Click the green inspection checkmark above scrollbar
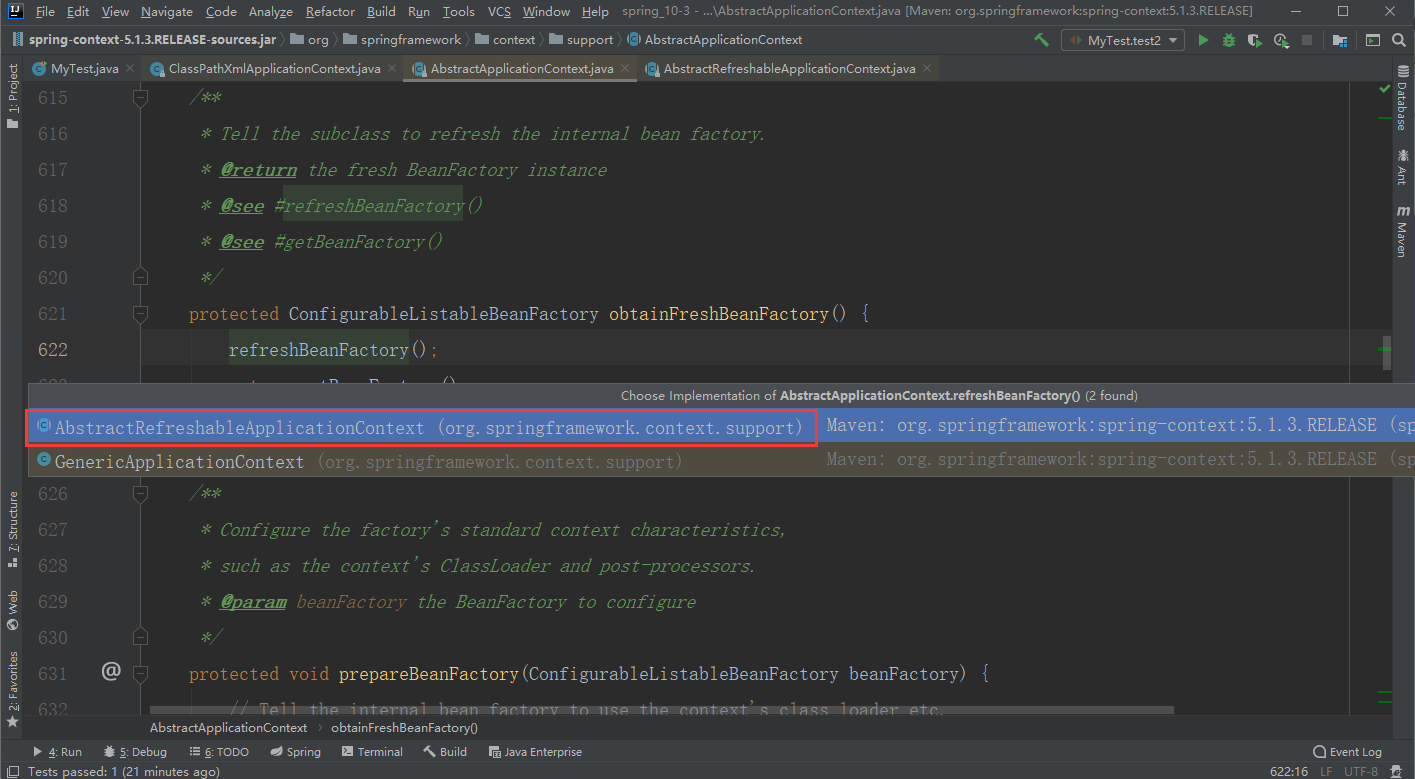This screenshot has height=779, width=1415. pos(1385,90)
